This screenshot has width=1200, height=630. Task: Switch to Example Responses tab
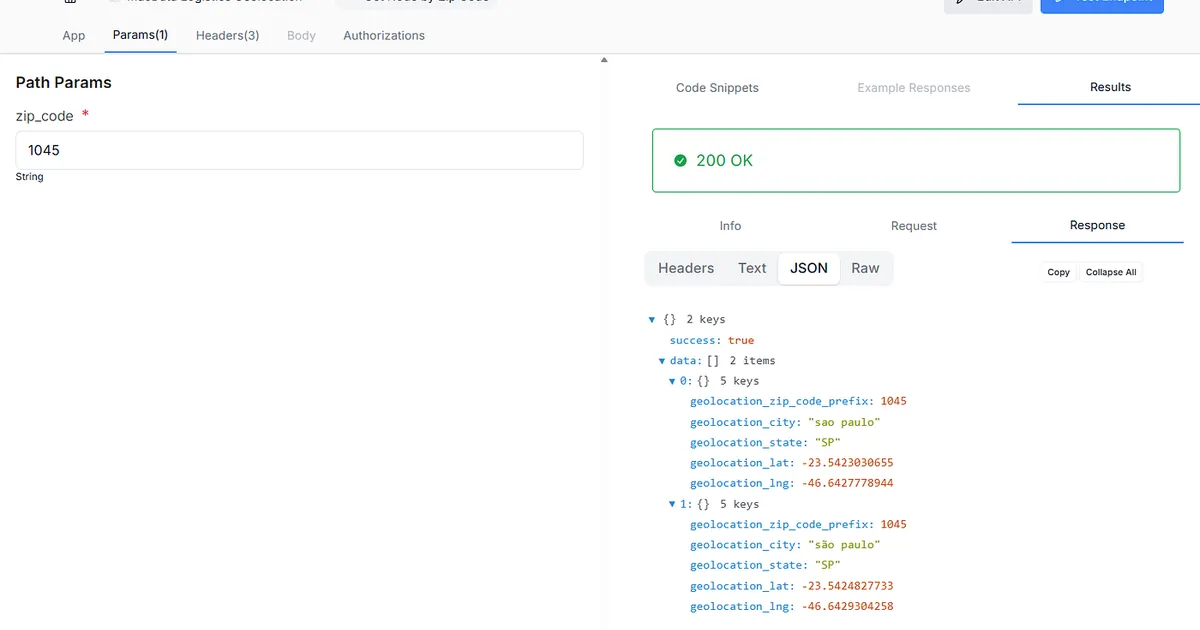(914, 88)
